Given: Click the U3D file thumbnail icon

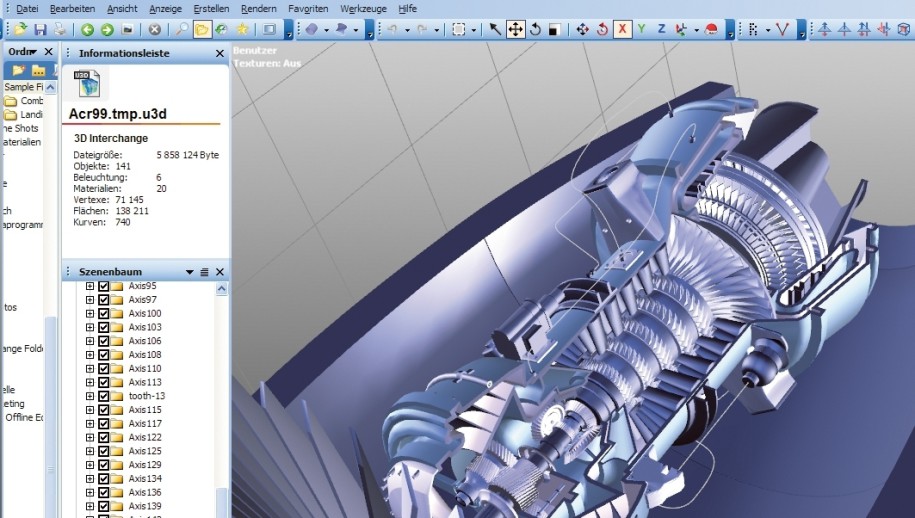Looking at the screenshot, I should (x=88, y=83).
